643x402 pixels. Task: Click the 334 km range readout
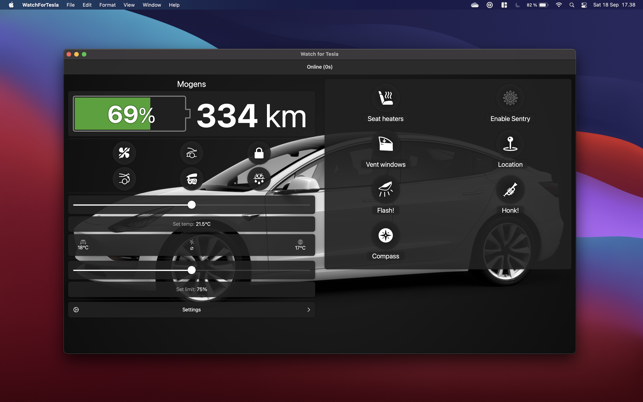click(x=251, y=116)
